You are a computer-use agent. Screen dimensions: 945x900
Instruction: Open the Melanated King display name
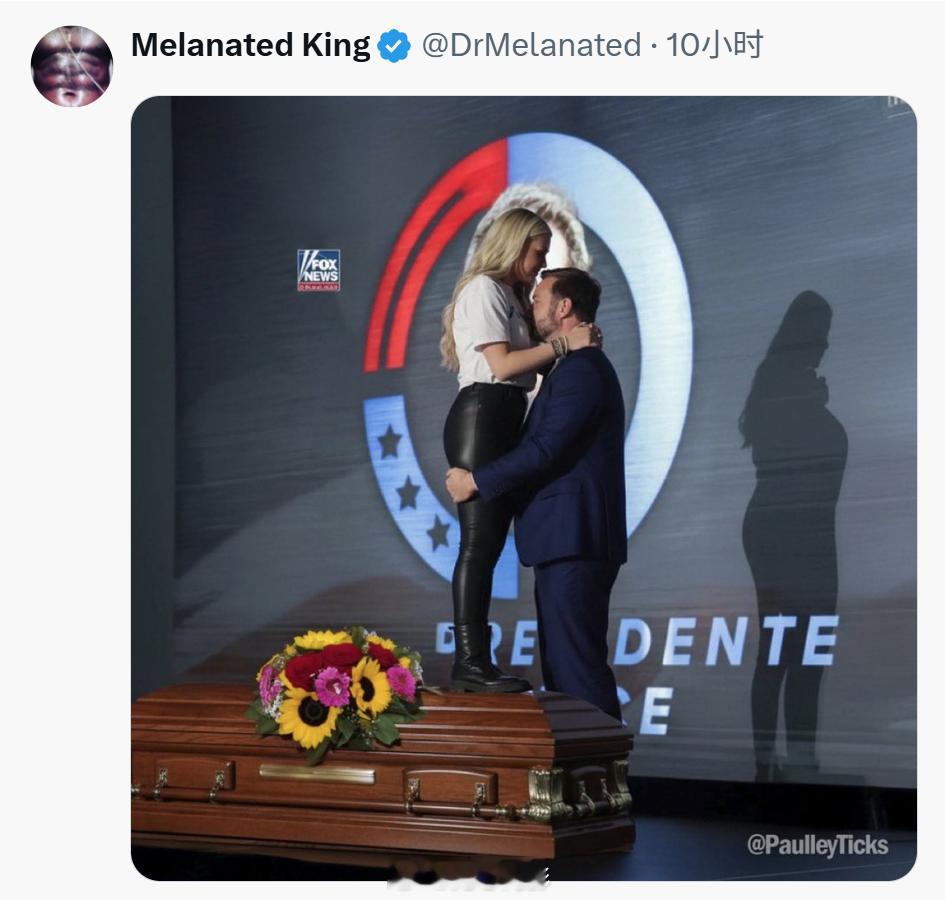pos(250,45)
